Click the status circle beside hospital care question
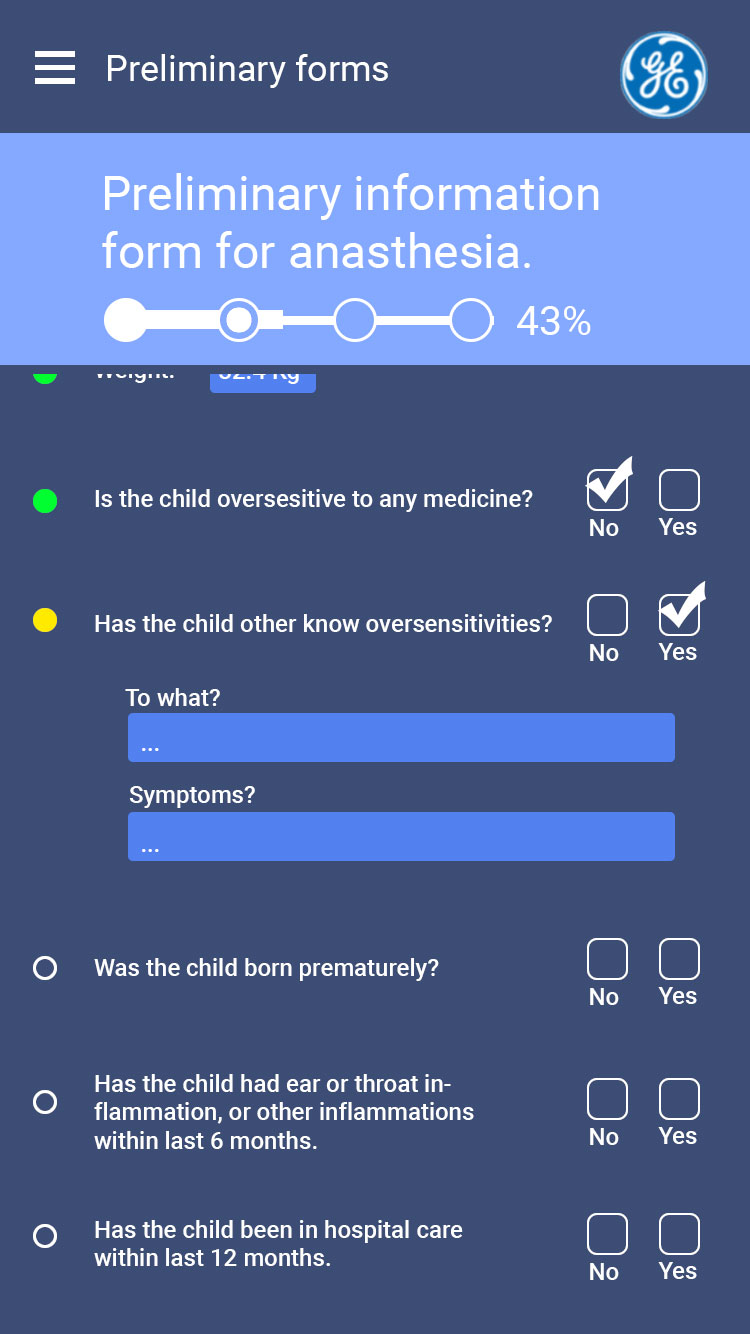750x1334 pixels. (x=45, y=1236)
